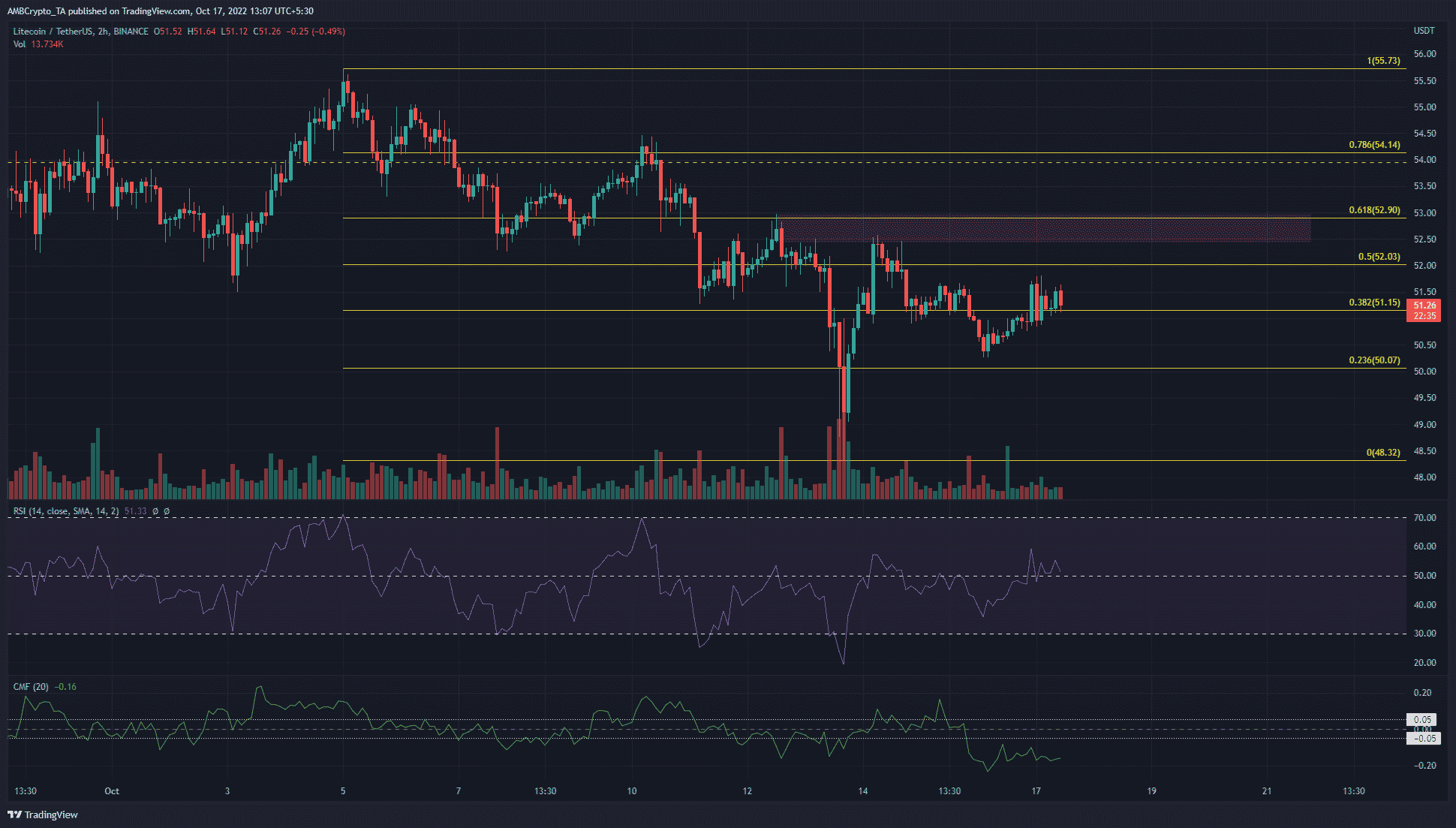Click the 0.382(51.15) Fibonacci label
The image size is (1456, 828).
[1374, 303]
